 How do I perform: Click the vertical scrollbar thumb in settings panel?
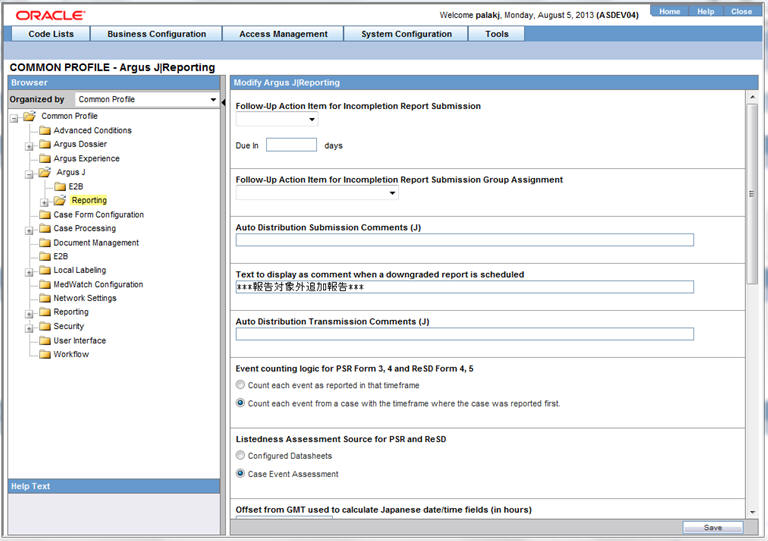[752, 193]
